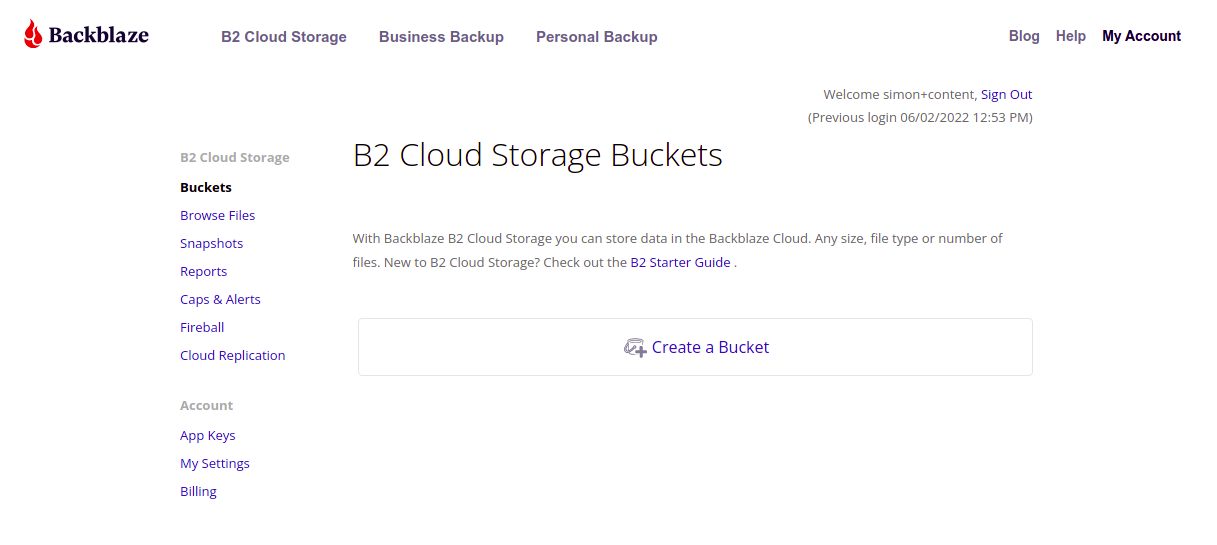Open the Help link in the header
The image size is (1217, 545).
tap(1071, 36)
